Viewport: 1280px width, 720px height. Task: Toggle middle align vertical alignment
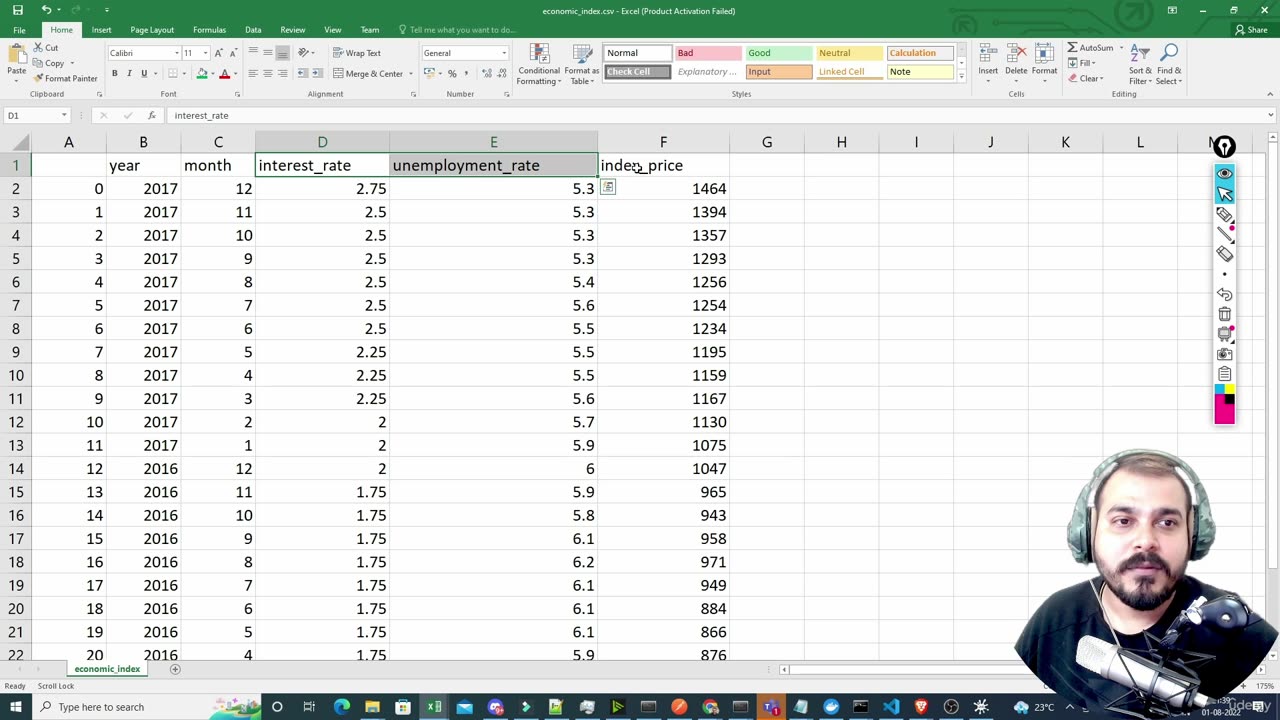[268, 53]
